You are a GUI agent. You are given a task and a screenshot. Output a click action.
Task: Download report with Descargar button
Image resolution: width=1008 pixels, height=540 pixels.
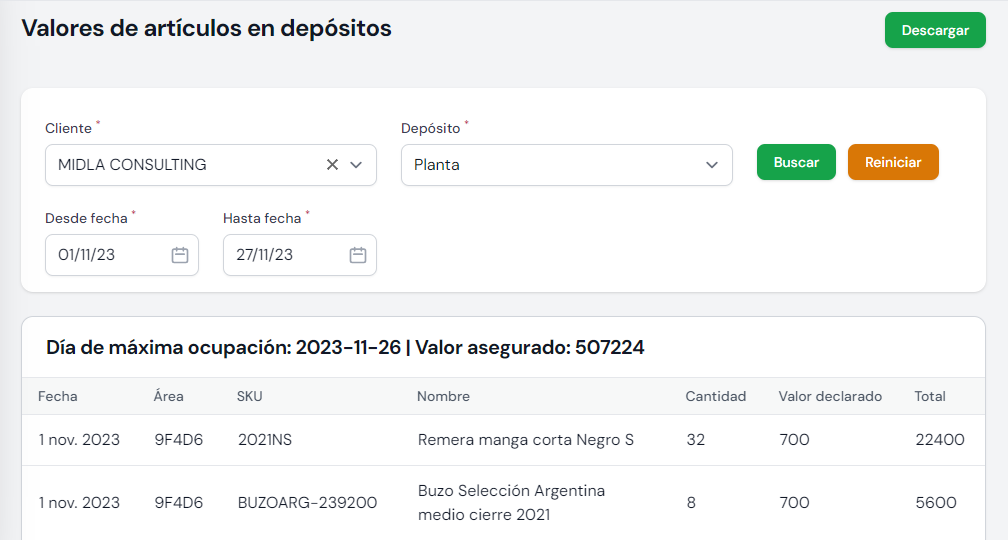[x=935, y=30]
